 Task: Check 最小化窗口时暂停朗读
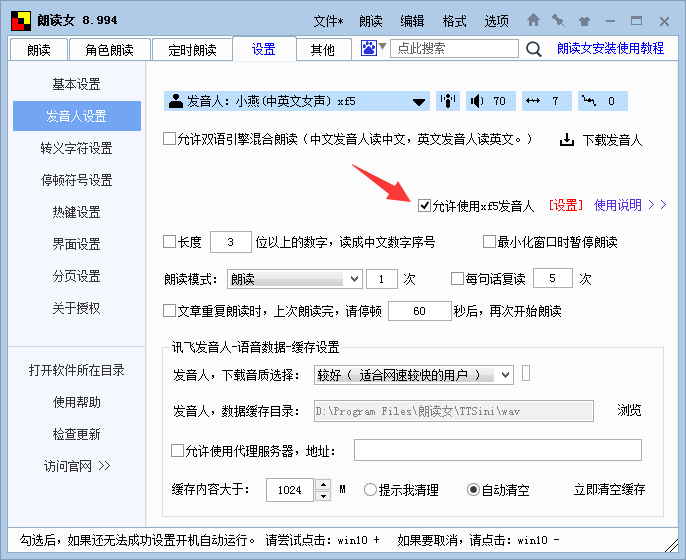coord(489,242)
